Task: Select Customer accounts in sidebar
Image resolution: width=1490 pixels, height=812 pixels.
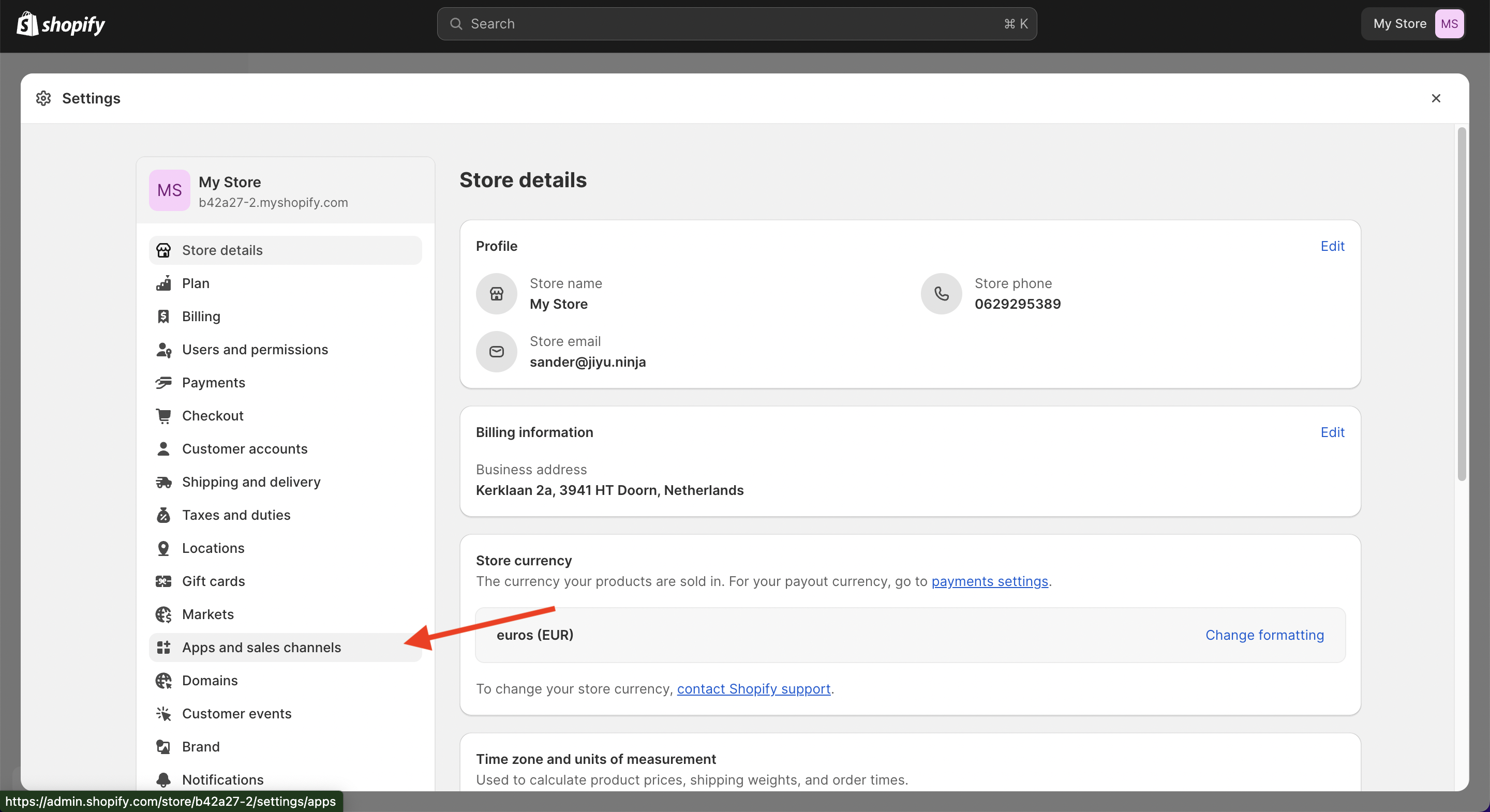Action: tap(285, 449)
